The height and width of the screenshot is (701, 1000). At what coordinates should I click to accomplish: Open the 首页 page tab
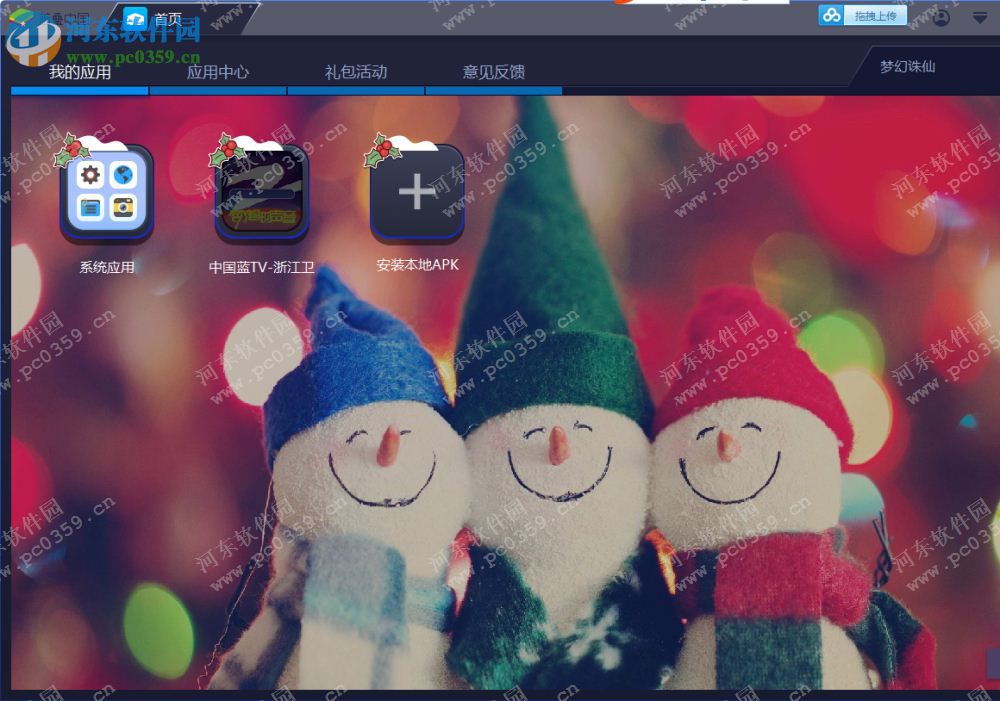pyautogui.click(x=166, y=16)
